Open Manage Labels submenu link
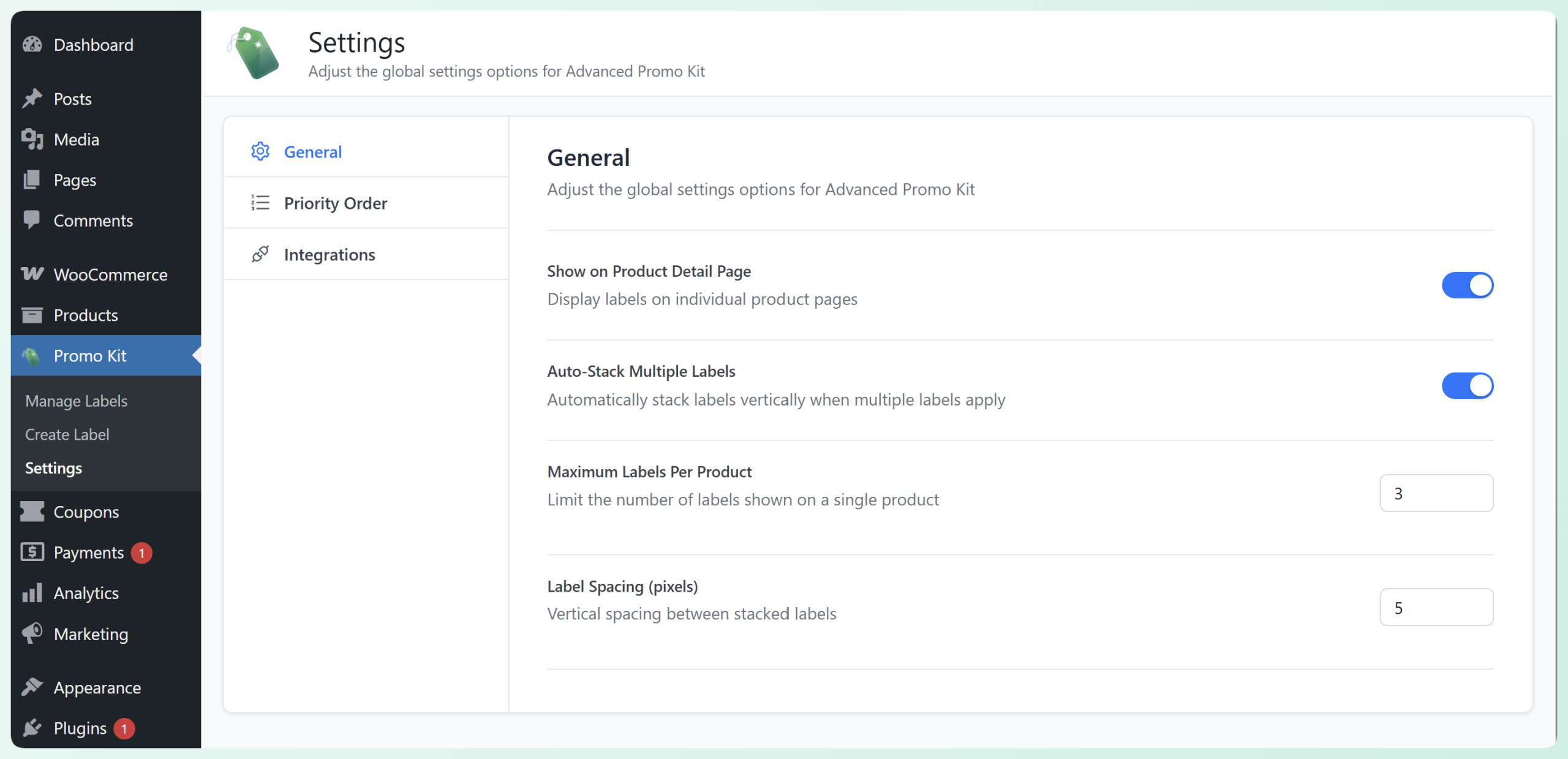Viewport: 1568px width, 759px height. pos(77,401)
